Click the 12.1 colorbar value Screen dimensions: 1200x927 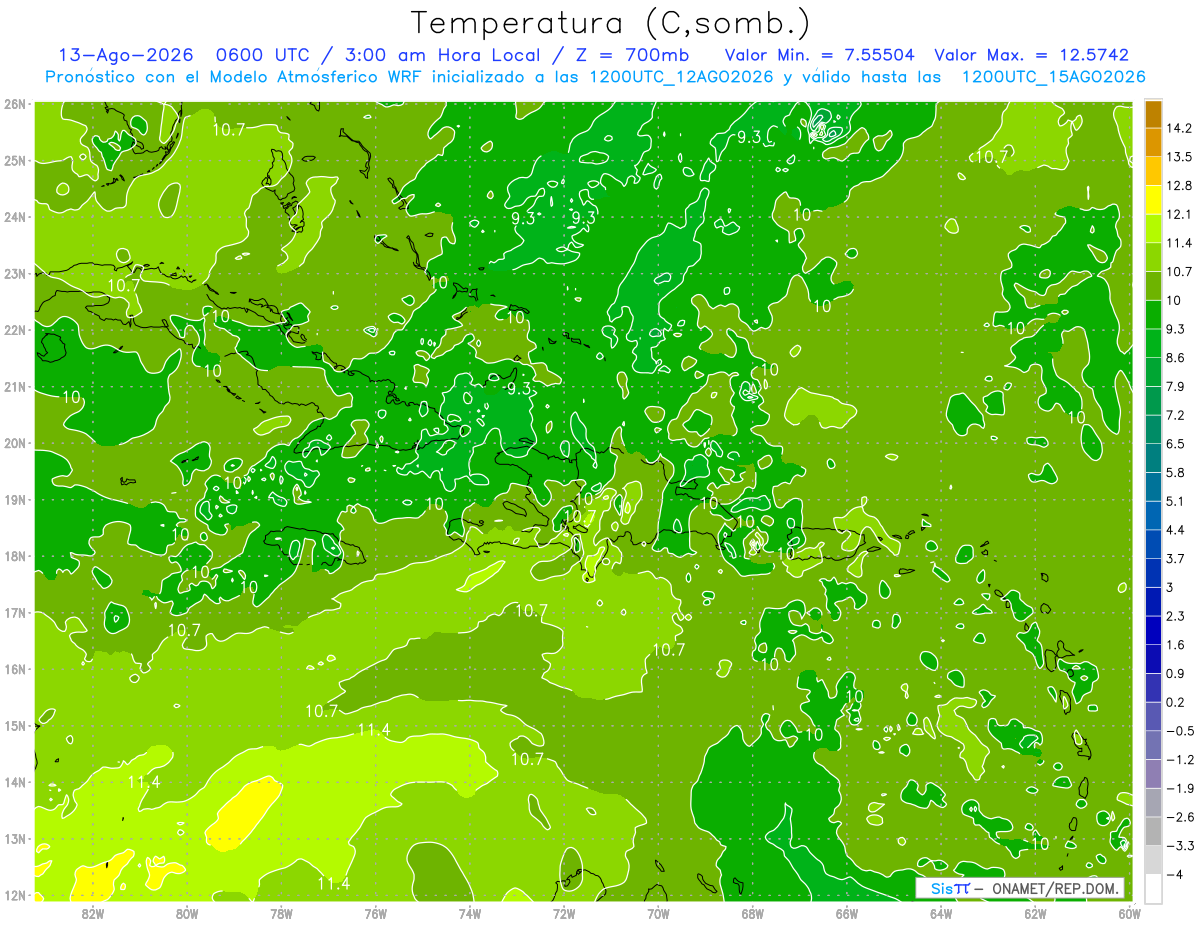1180,214
